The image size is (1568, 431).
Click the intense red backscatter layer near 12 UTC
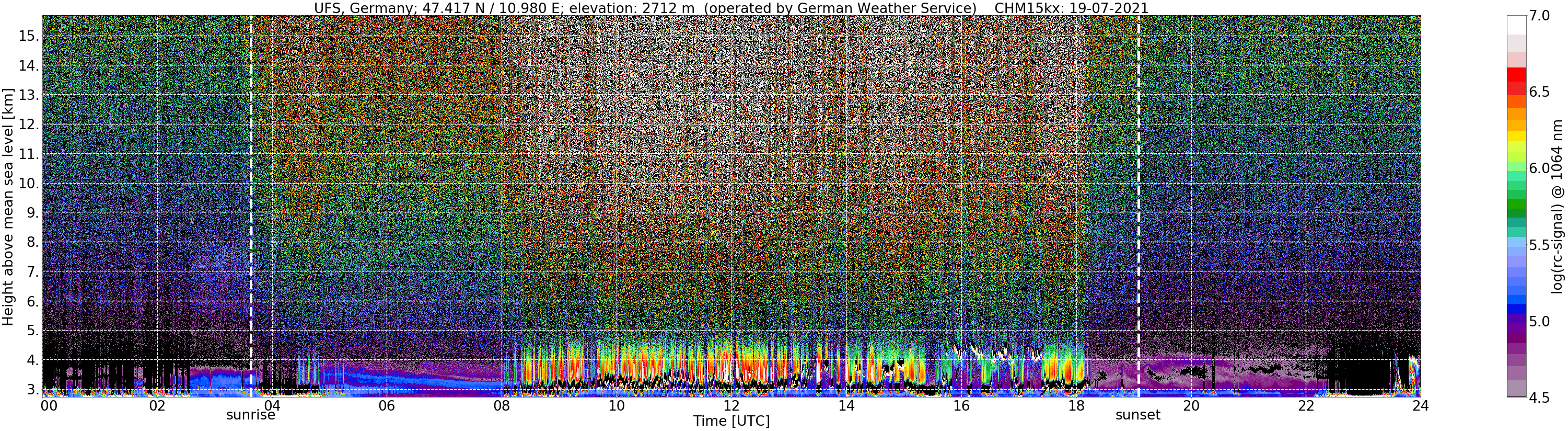[727, 365]
